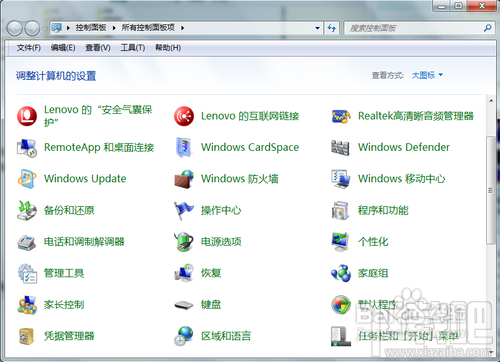This screenshot has width=500, height=362.
Task: Open the 工具(T) menu
Action: (x=133, y=48)
